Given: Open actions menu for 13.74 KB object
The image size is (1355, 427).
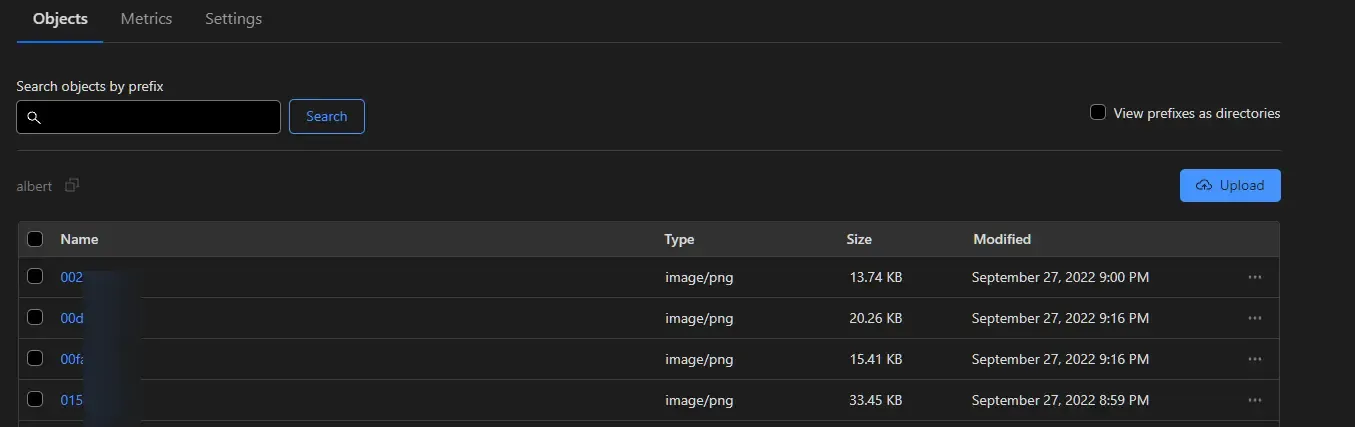Looking at the screenshot, I should tap(1255, 277).
